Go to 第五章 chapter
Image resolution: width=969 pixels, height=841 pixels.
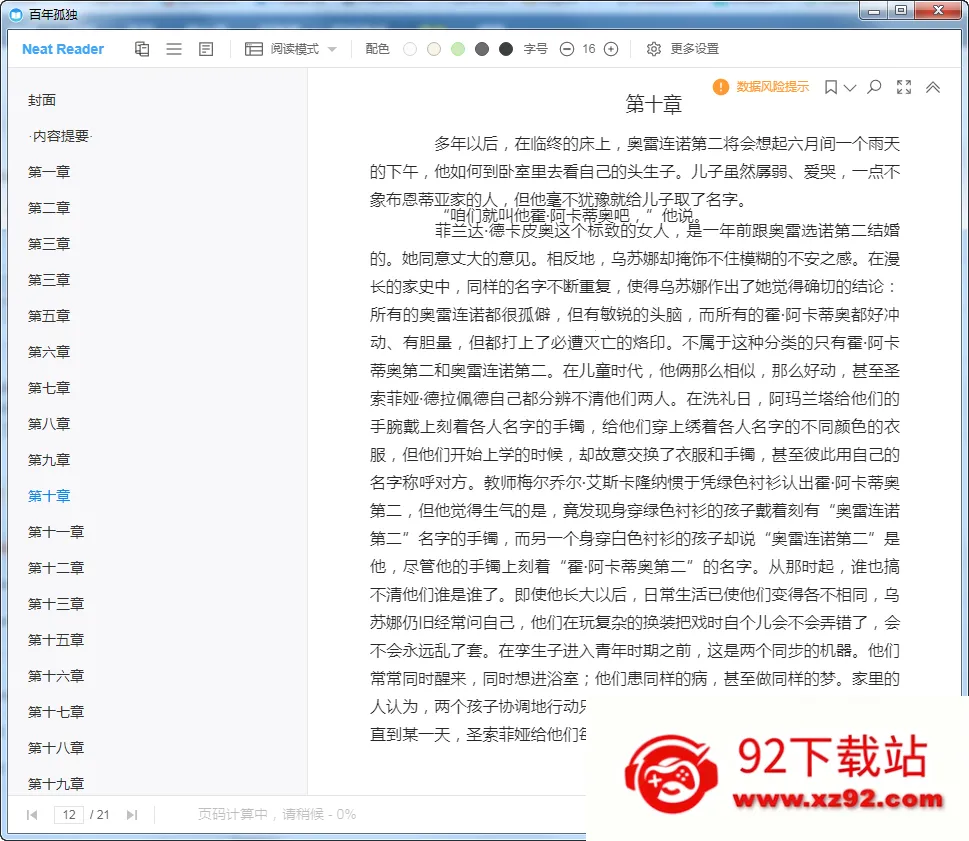[49, 316]
